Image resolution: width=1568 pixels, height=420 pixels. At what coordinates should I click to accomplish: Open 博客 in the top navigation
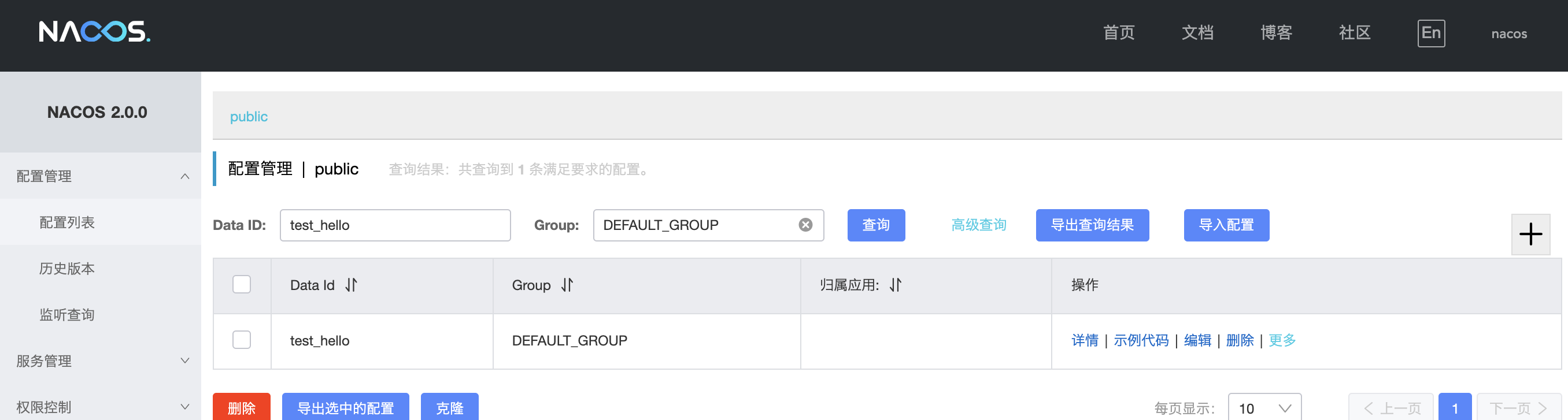[1276, 33]
